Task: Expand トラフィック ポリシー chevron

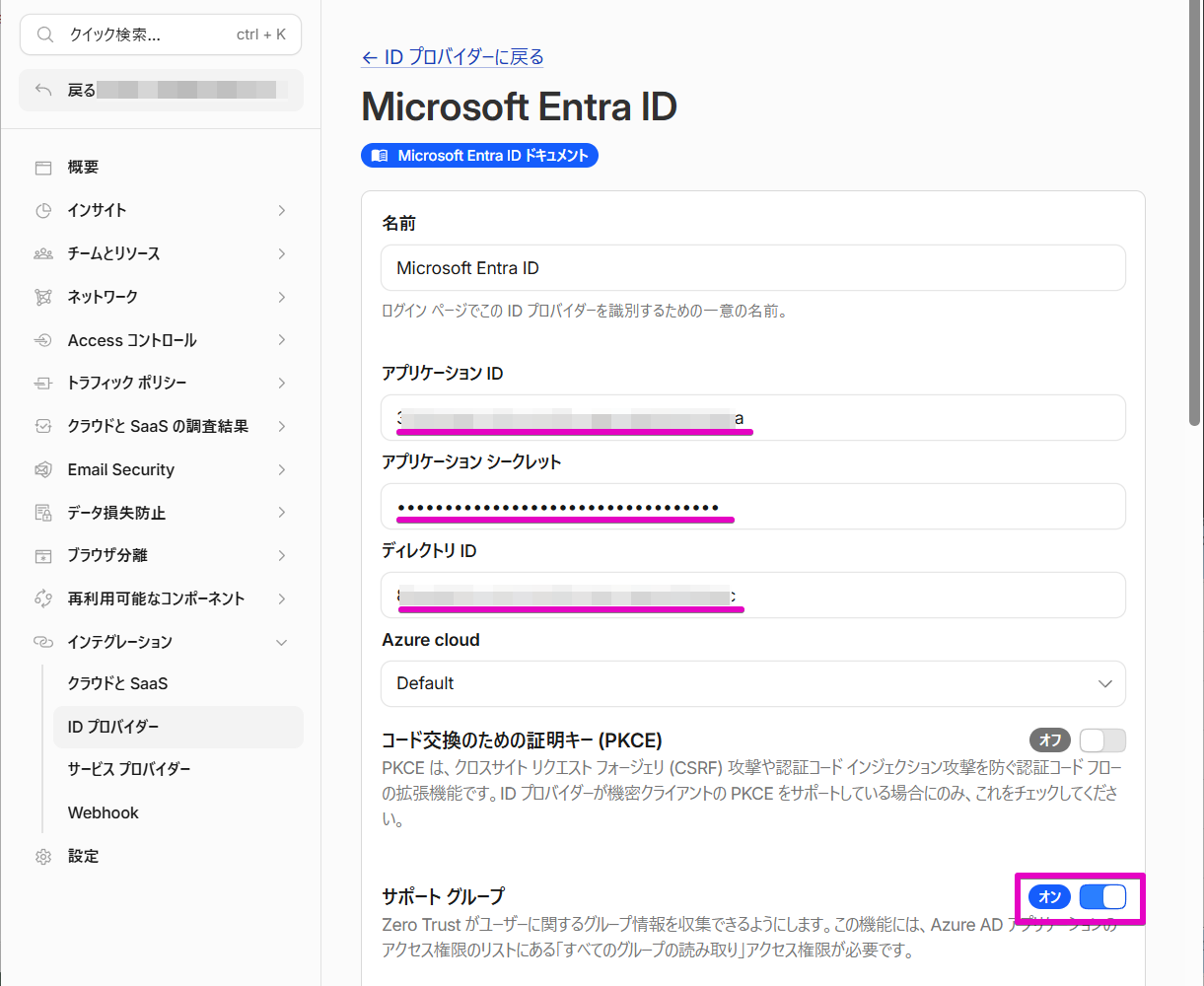Action: coord(282,383)
